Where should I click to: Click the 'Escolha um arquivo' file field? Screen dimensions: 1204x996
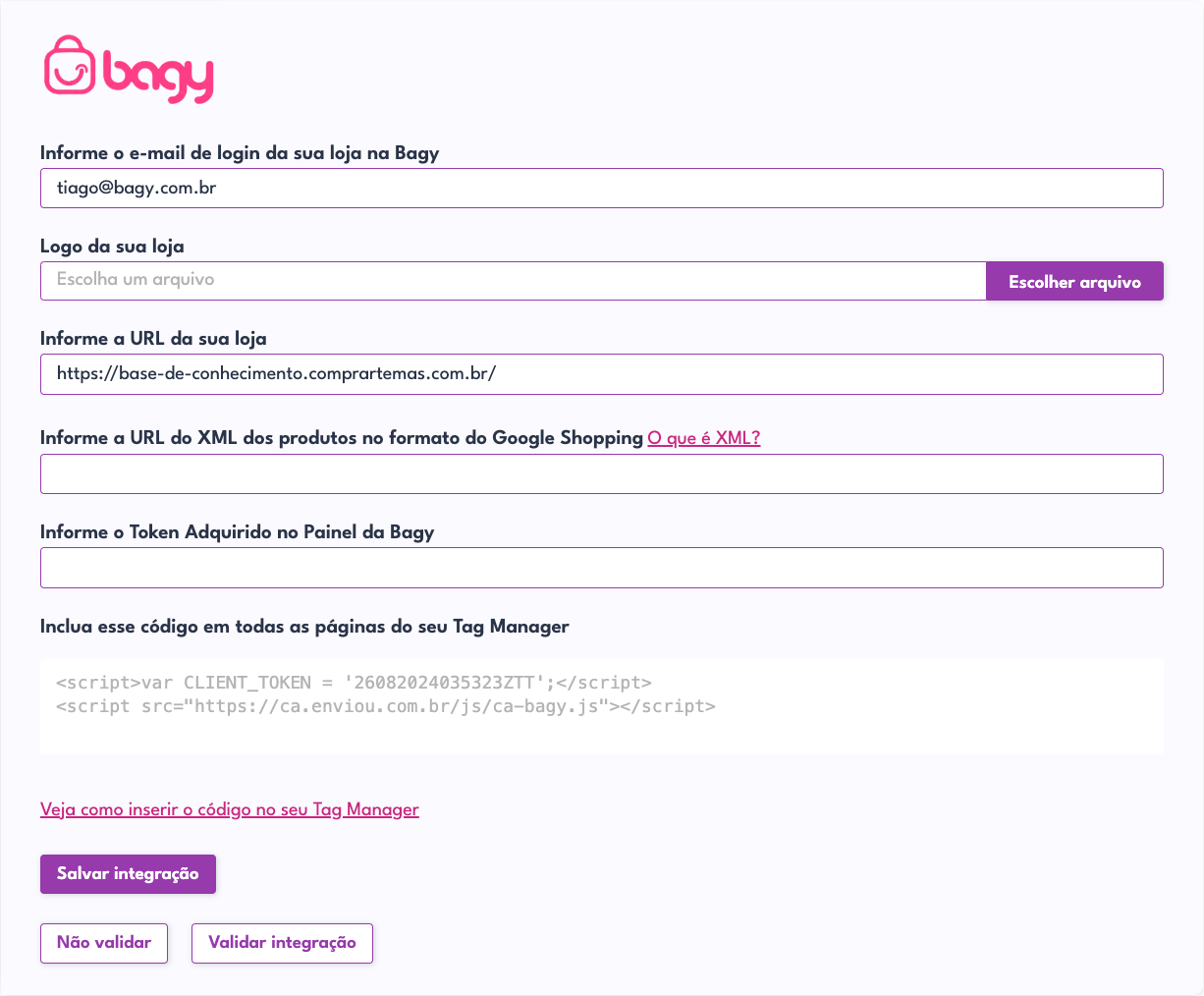(x=514, y=281)
